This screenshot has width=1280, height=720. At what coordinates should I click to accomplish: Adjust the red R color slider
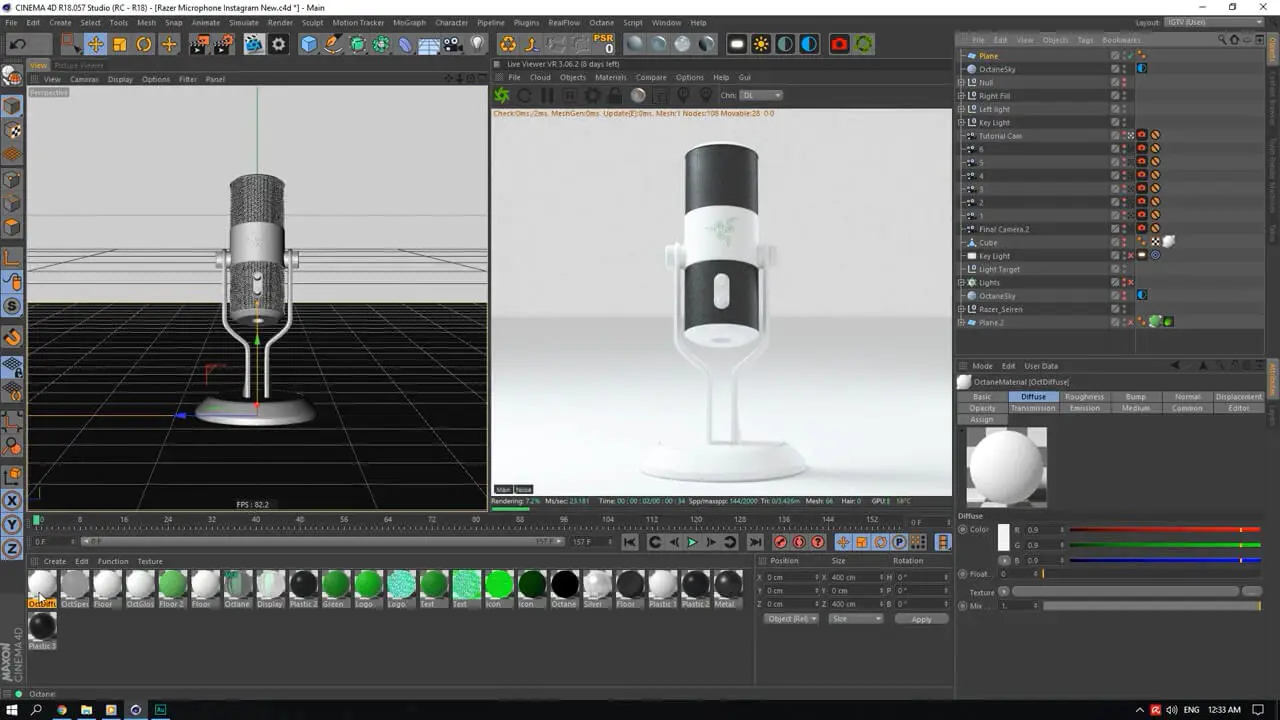pos(1165,530)
